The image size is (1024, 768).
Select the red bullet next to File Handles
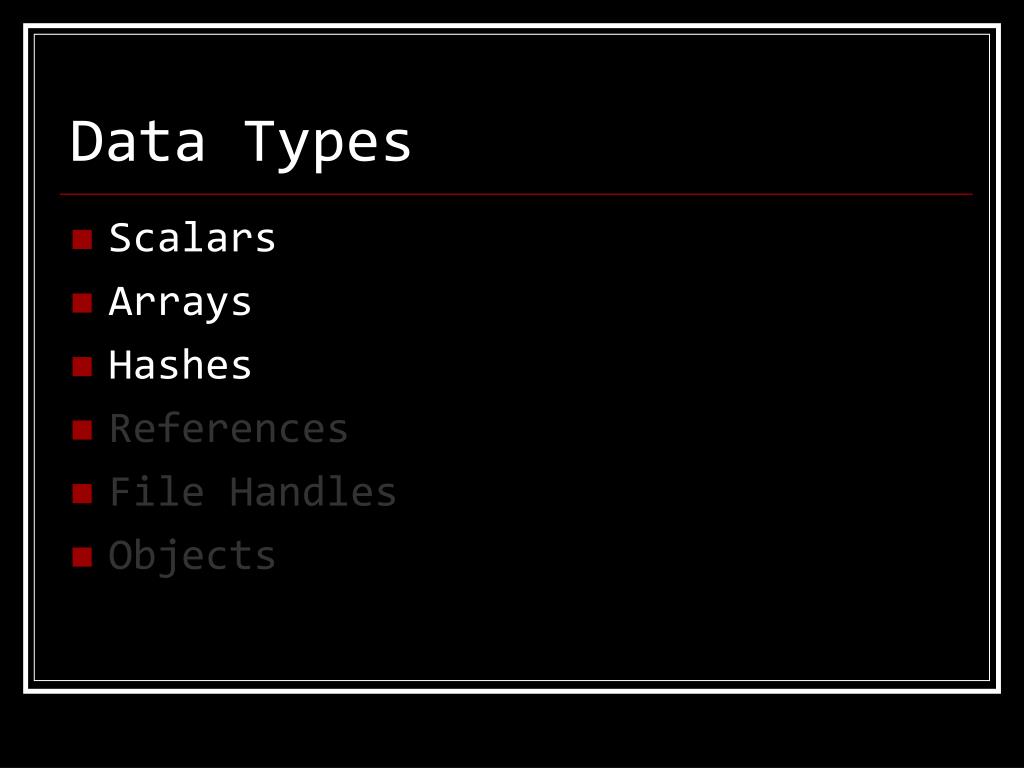pos(82,493)
